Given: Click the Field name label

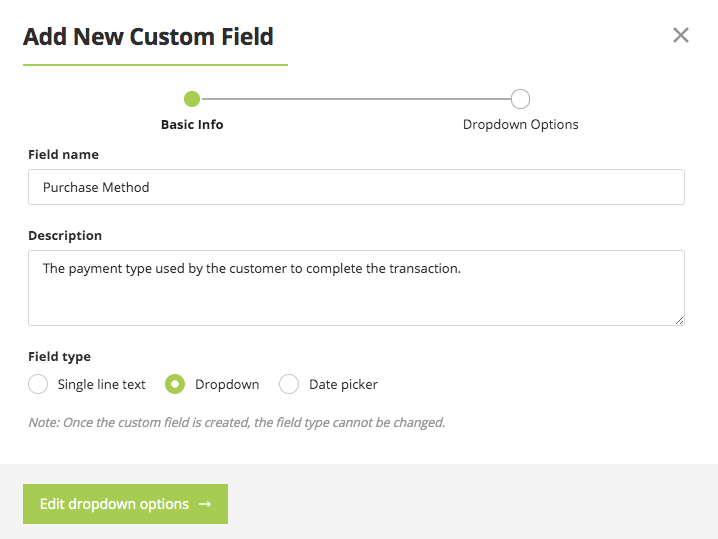Looking at the screenshot, I should [63, 154].
